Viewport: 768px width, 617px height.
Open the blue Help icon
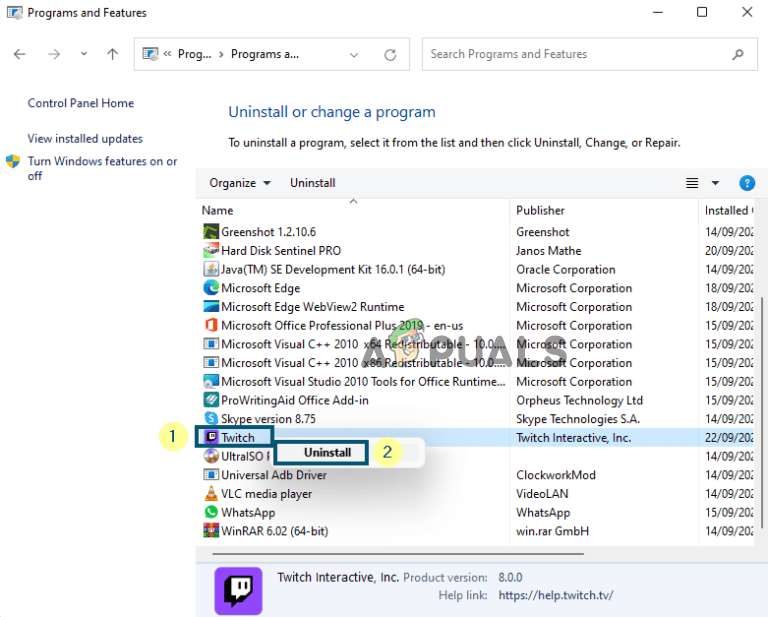747,183
